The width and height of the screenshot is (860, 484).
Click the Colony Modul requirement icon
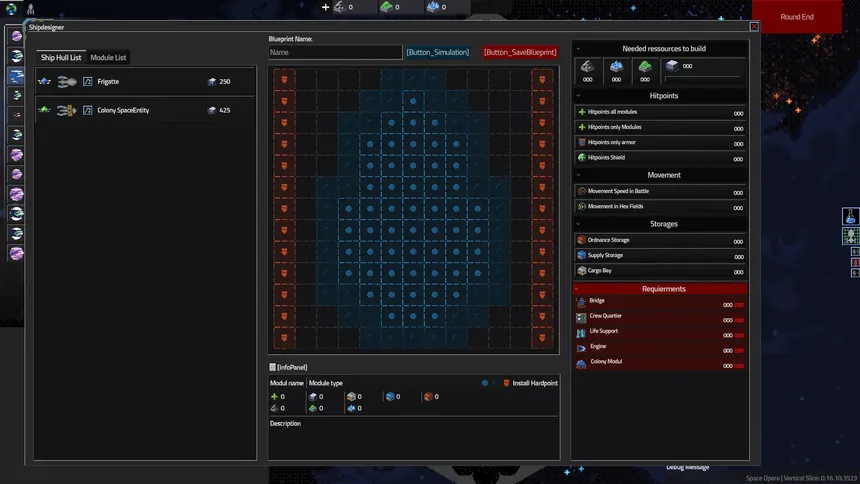[x=581, y=363]
